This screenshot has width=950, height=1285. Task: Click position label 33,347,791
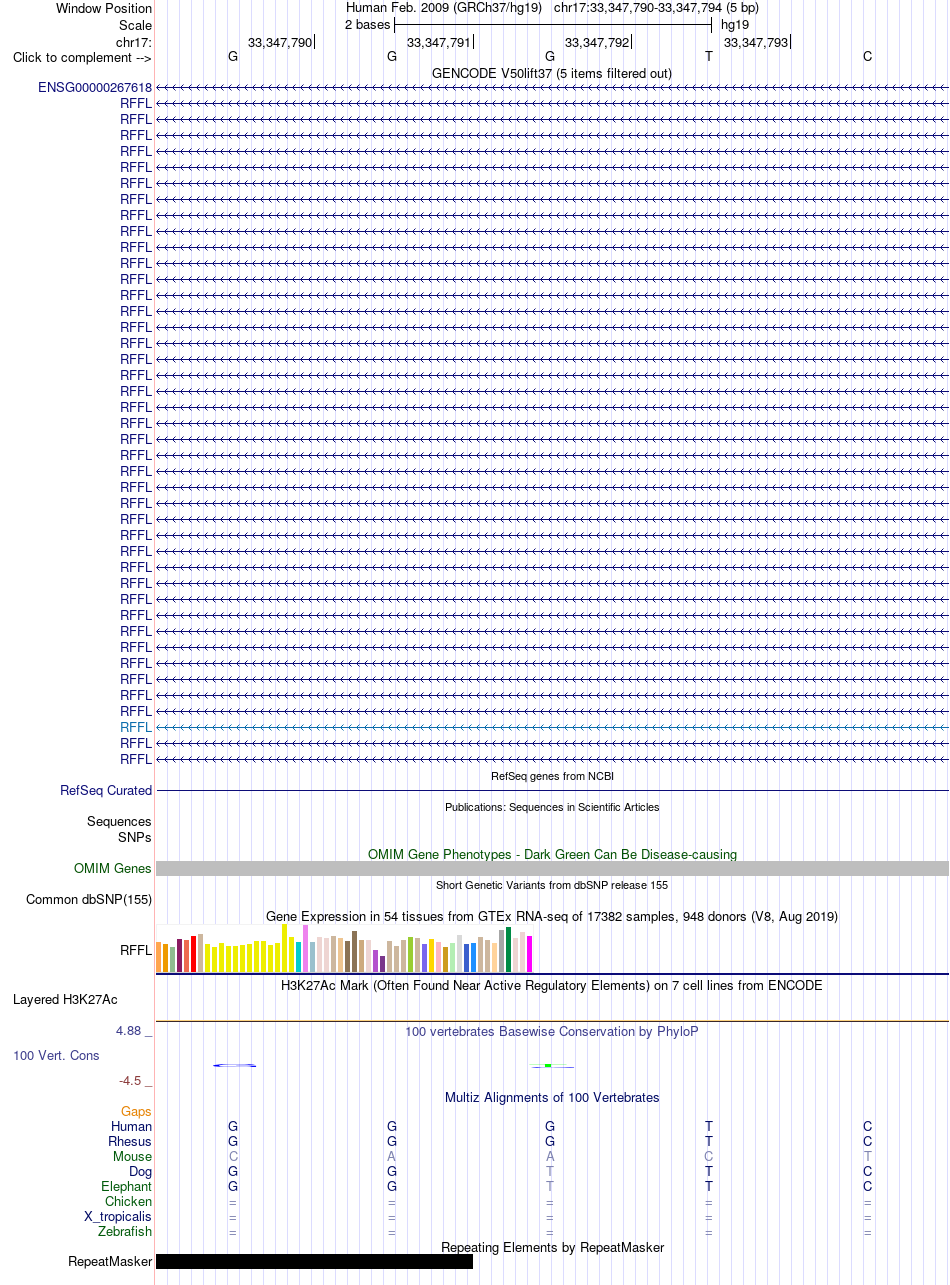pyautogui.click(x=439, y=42)
